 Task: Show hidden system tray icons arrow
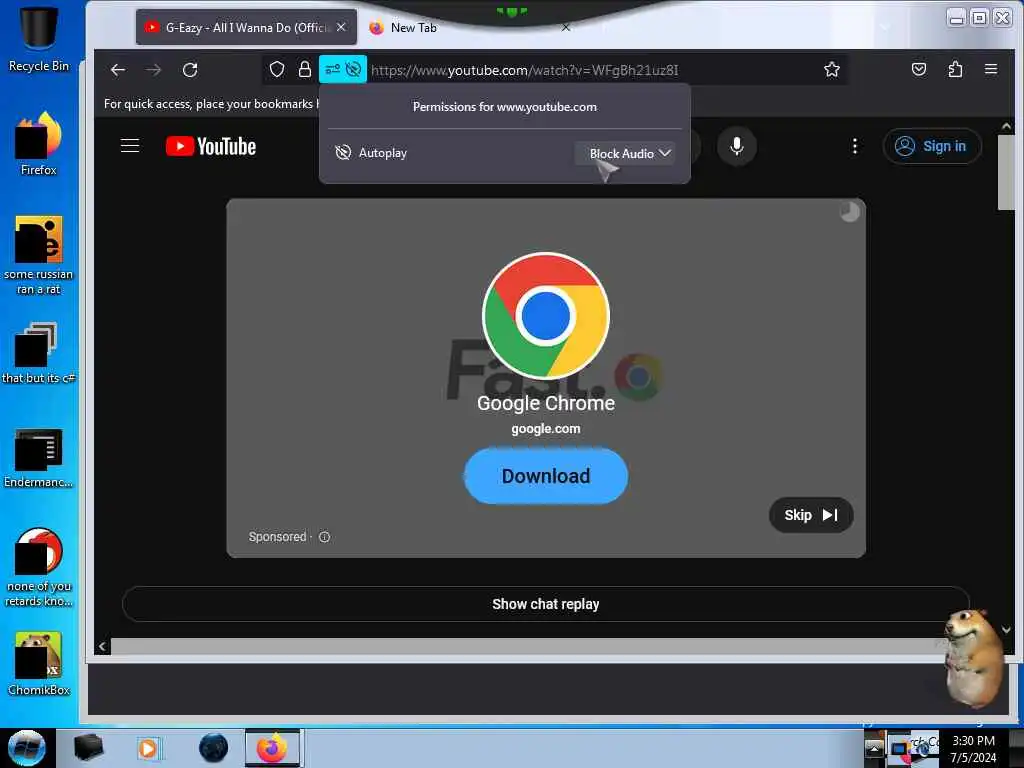point(874,748)
